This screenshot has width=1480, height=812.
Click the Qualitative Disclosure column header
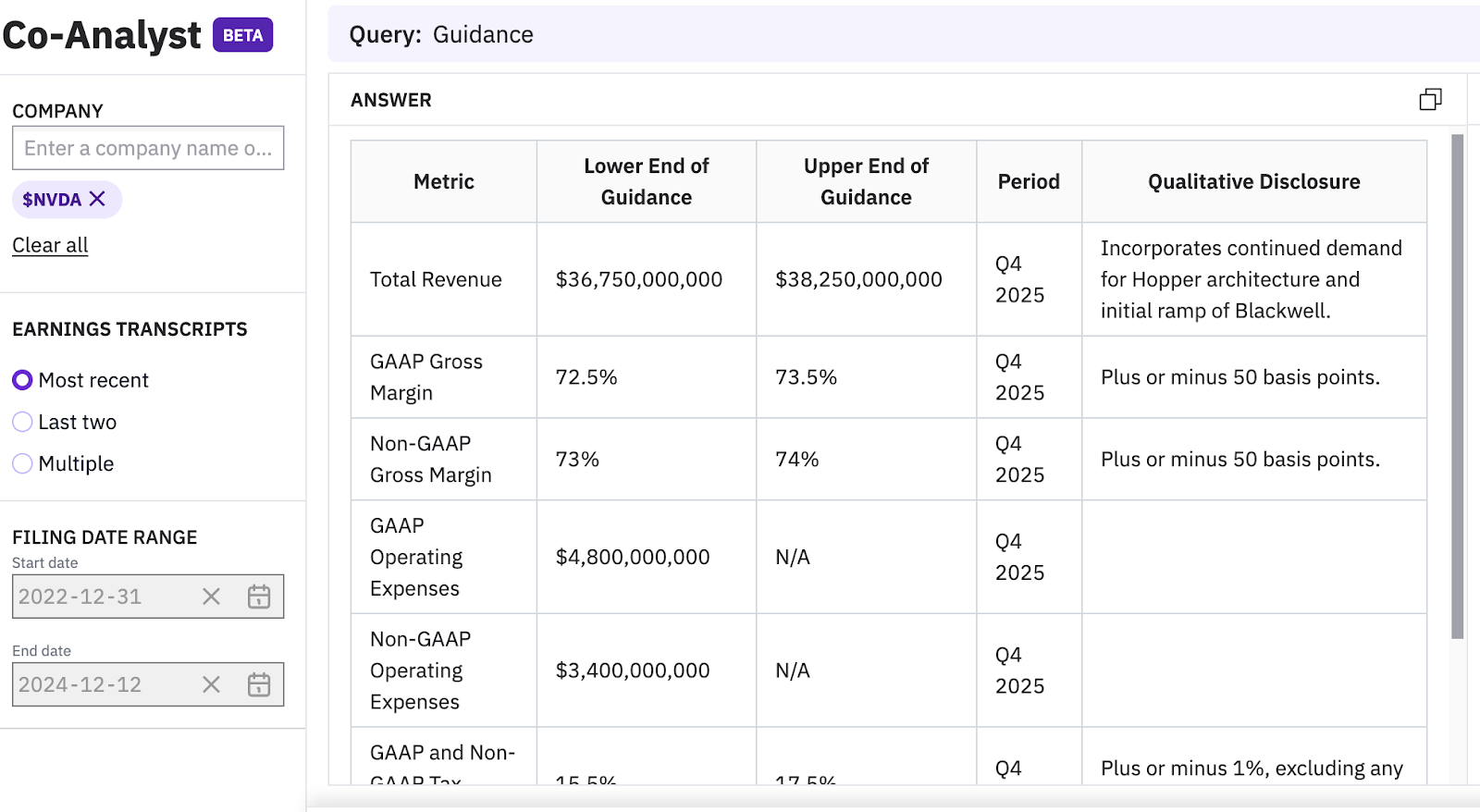click(x=1253, y=181)
